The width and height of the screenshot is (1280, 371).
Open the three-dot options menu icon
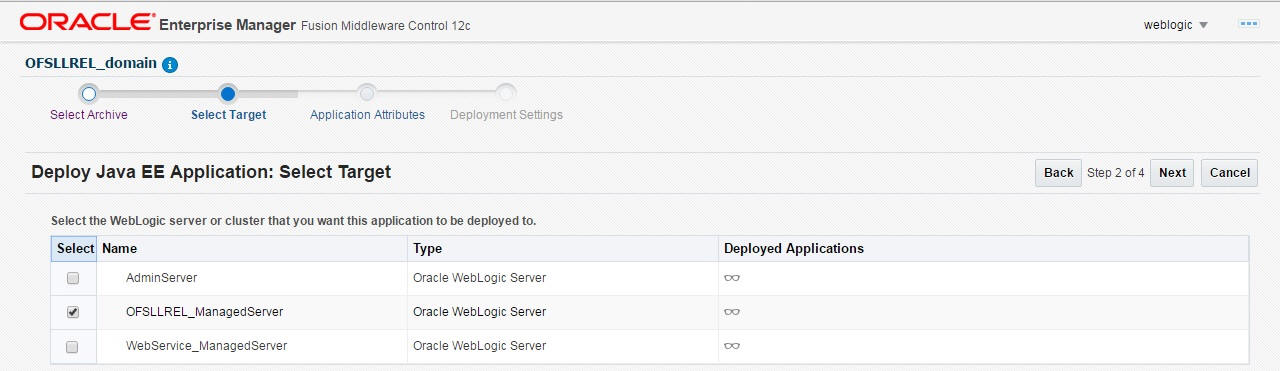pos(1248,24)
